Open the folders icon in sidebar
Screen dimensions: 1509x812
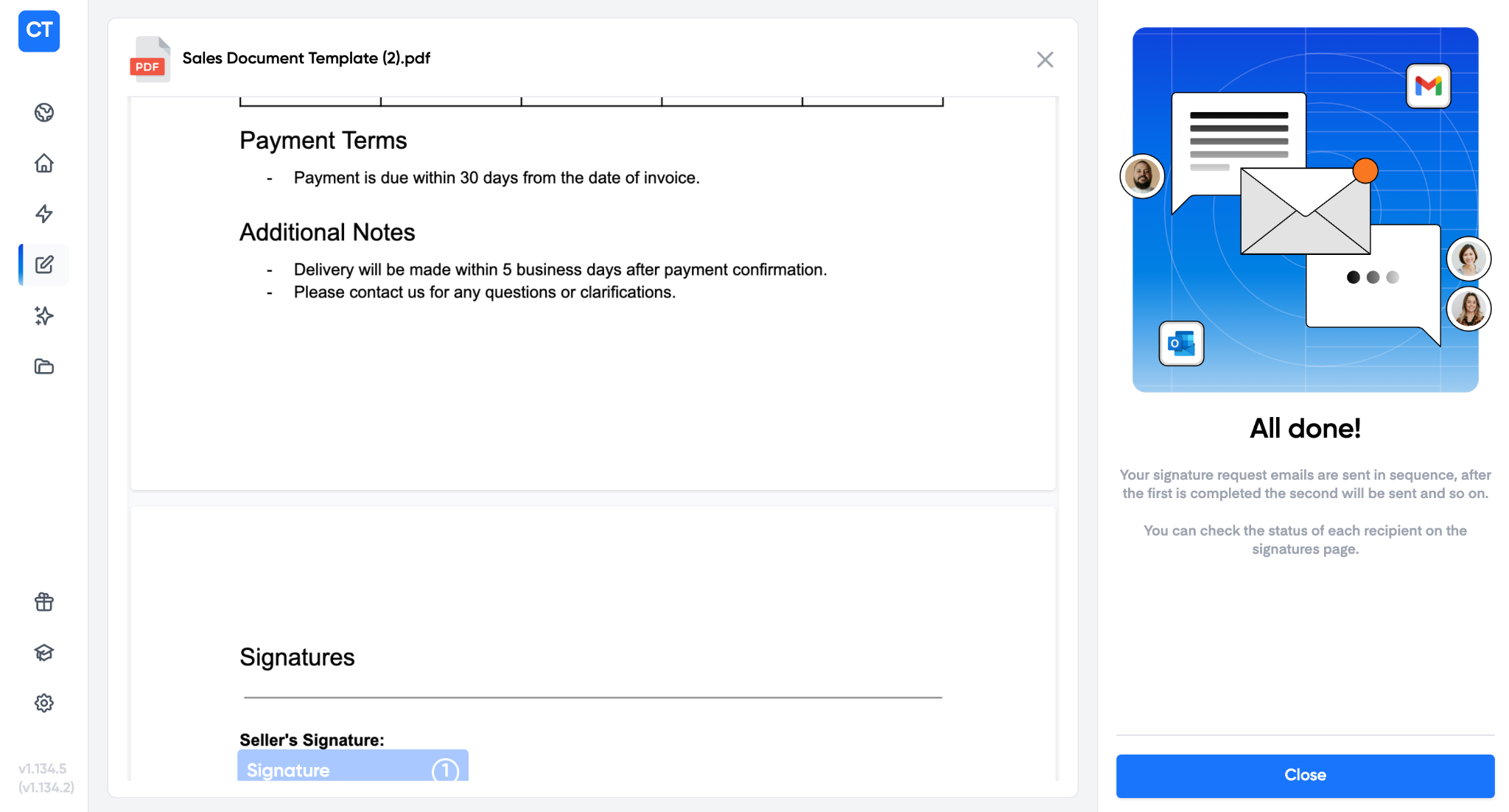(44, 366)
